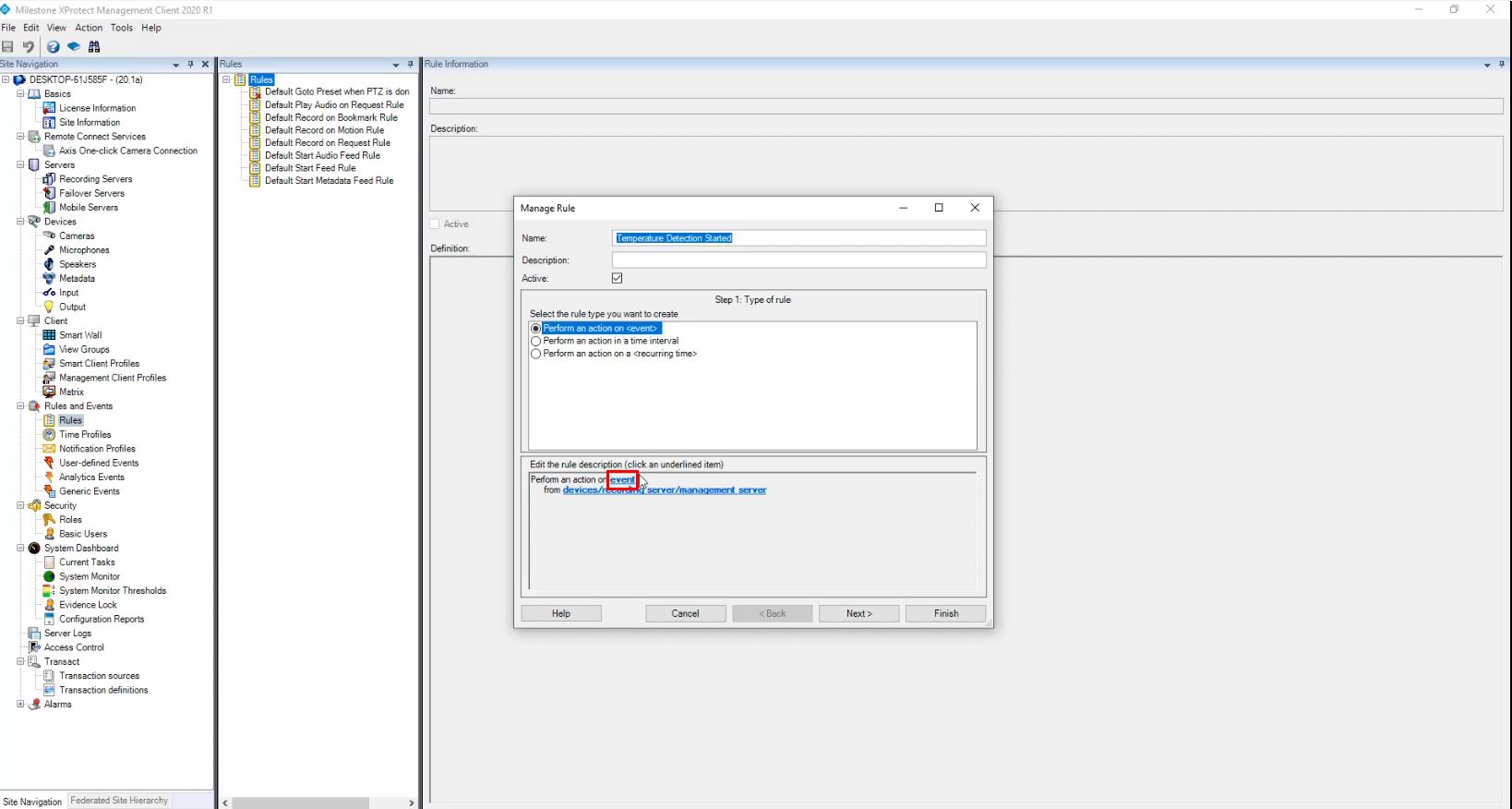Click the rule Description input field
The image size is (1512, 809).
799,260
